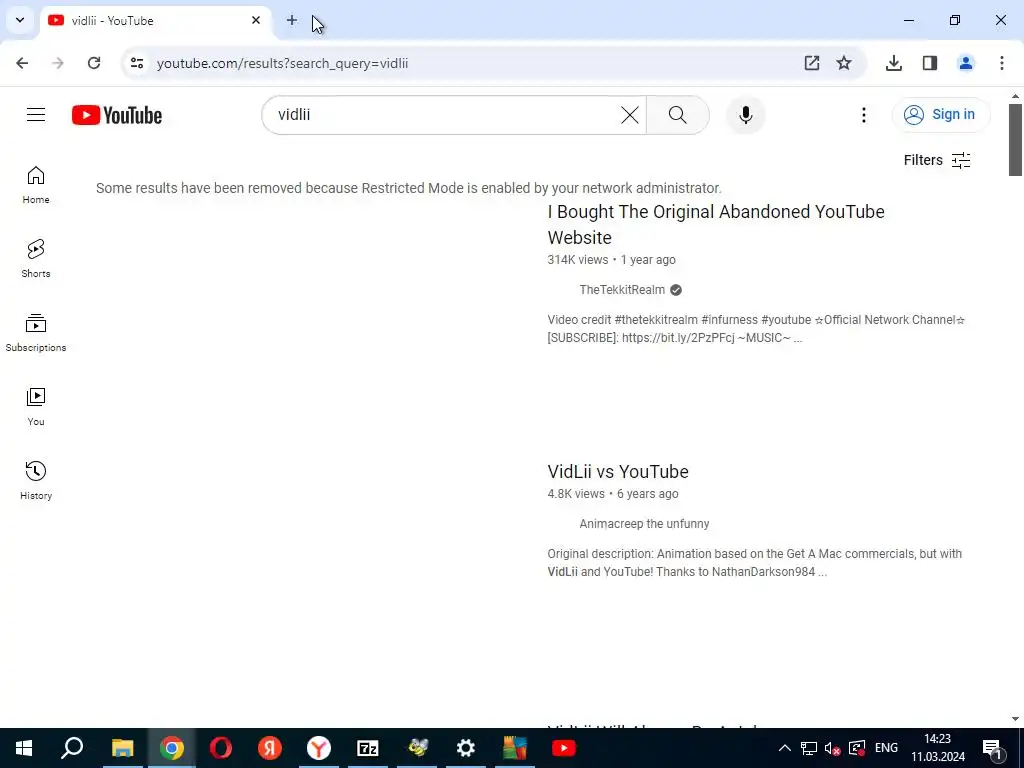Open Windows notification center
The height and width of the screenshot is (768, 1024).
(993, 748)
